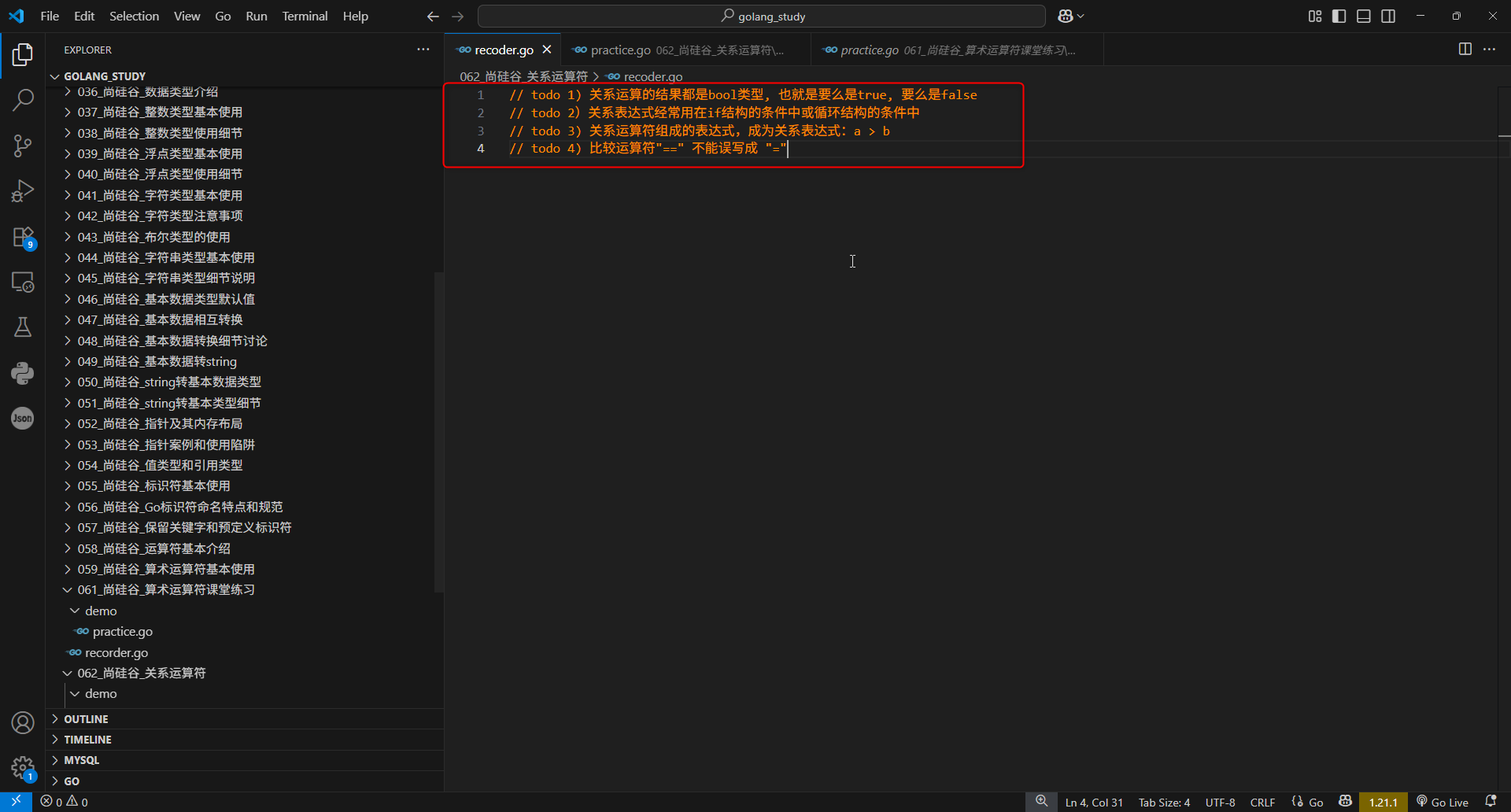Switch to practice.go 062 tab
Screen dimensions: 1511x812
[685, 50]
